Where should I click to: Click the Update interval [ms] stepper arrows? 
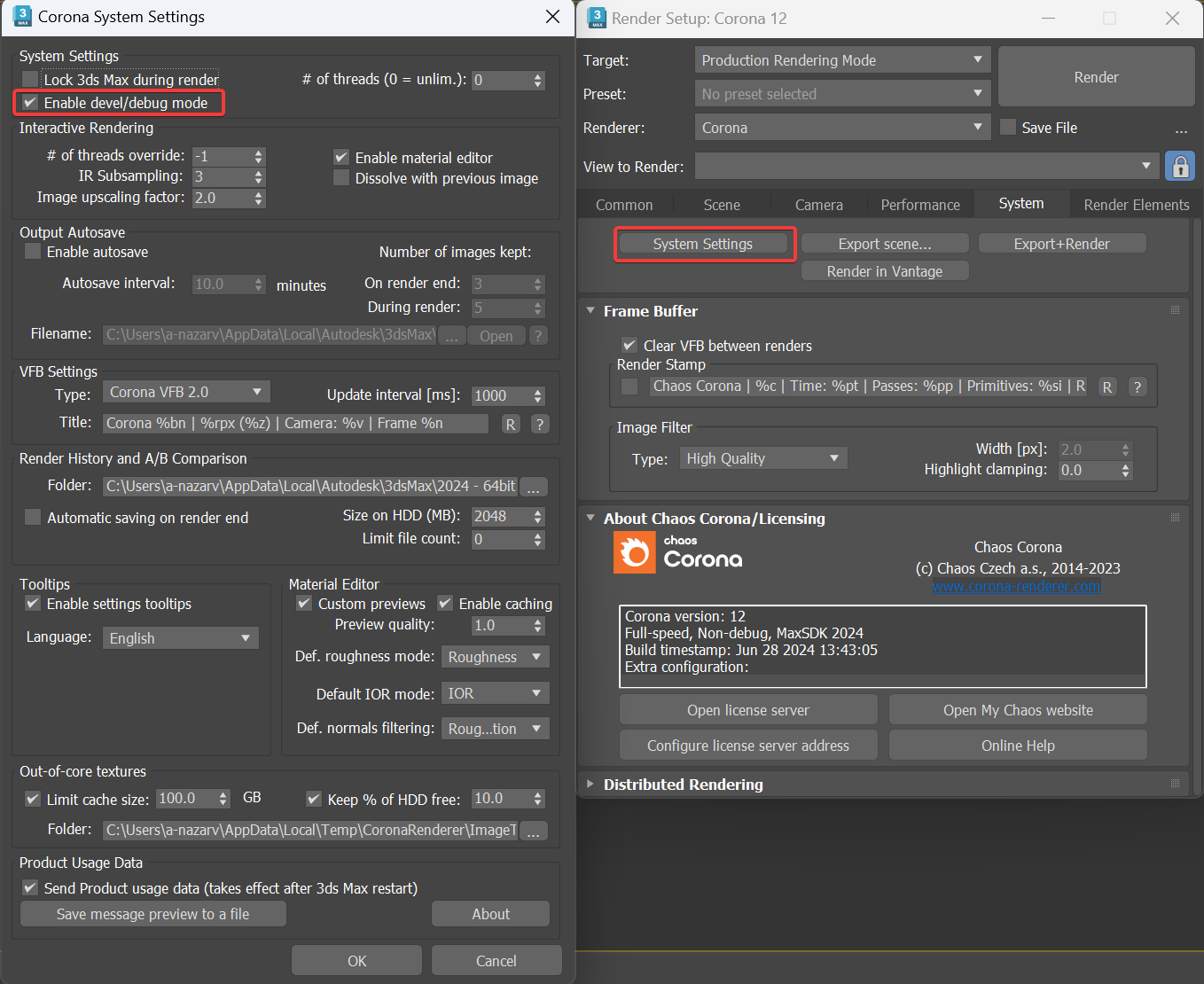coord(538,396)
